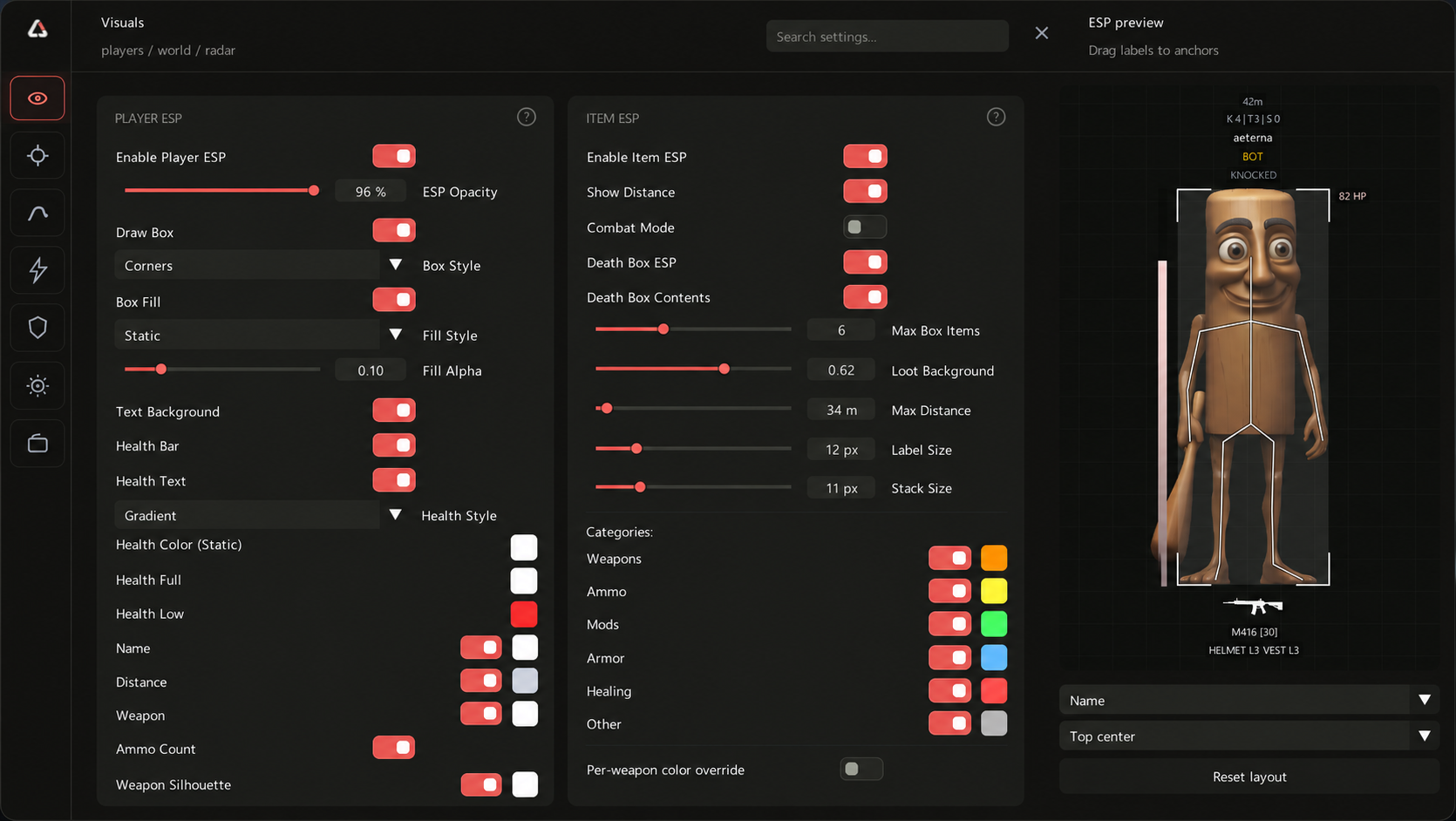Open the shield icon sidebar section
The image size is (1456, 821).
(37, 328)
